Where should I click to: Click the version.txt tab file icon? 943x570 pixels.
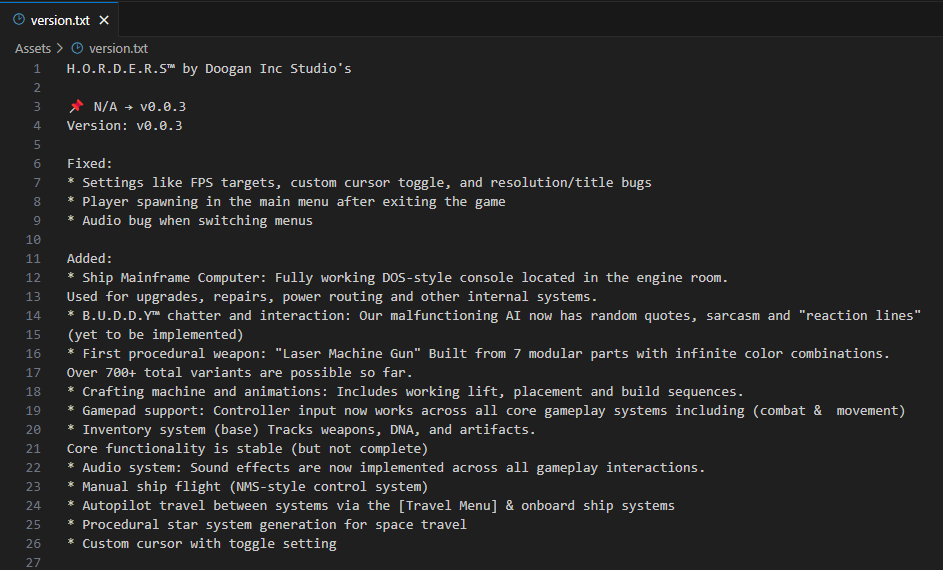tap(19, 20)
